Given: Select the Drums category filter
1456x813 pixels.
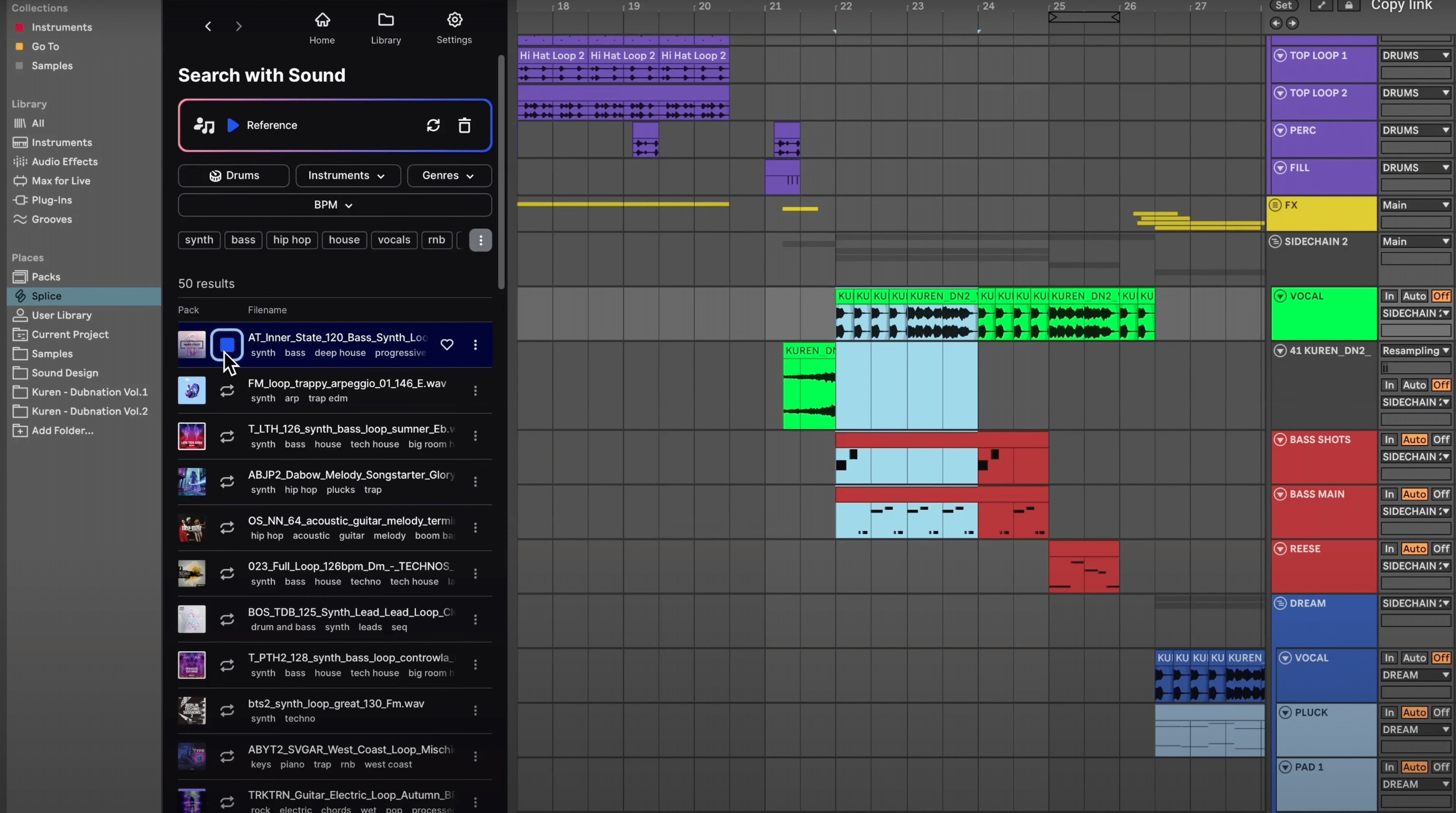Looking at the screenshot, I should click(x=233, y=175).
